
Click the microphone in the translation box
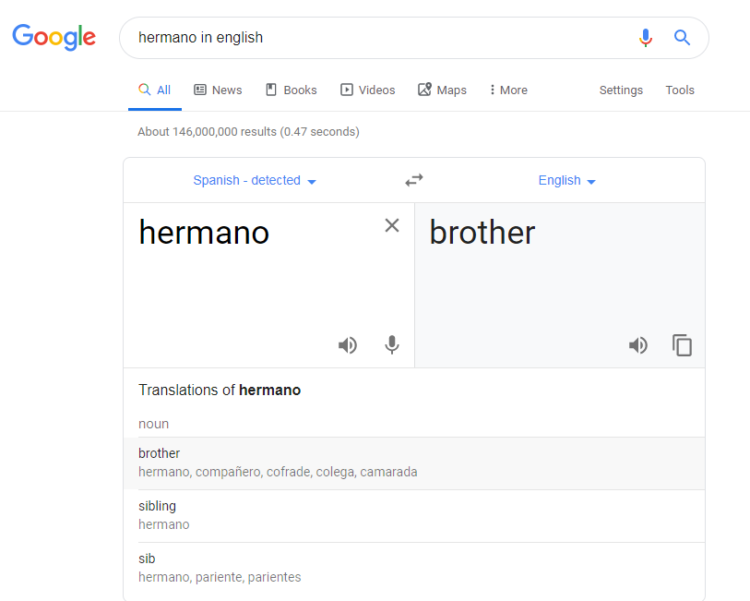(x=392, y=345)
